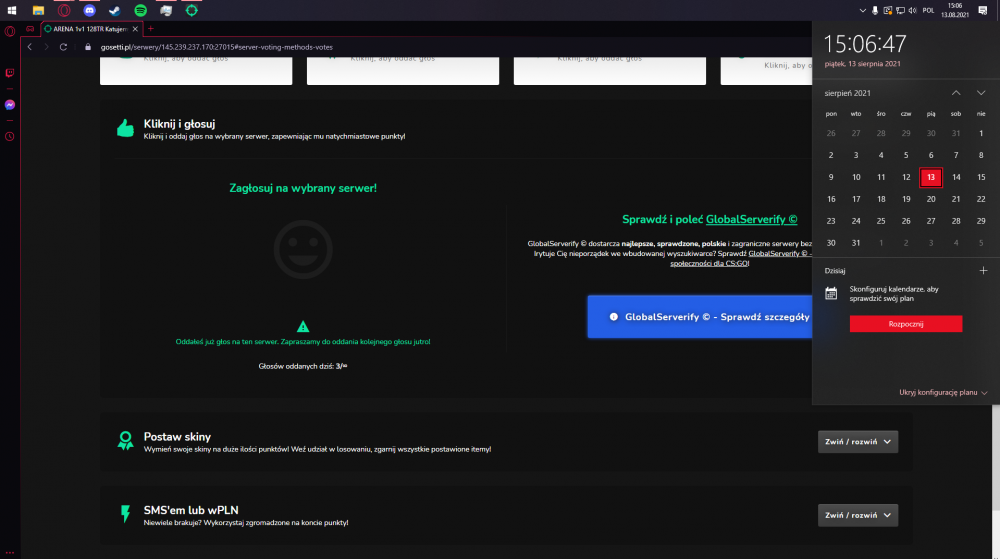Open Discord from the taskbar
1000x559 pixels.
89,10
